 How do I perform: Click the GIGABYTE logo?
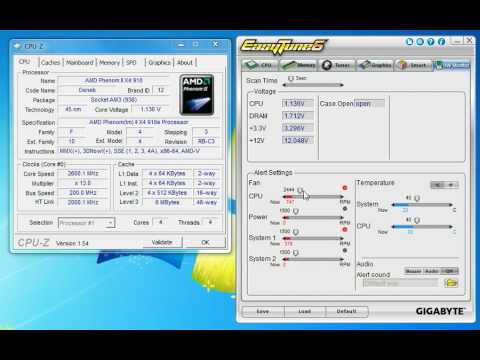pos(440,311)
